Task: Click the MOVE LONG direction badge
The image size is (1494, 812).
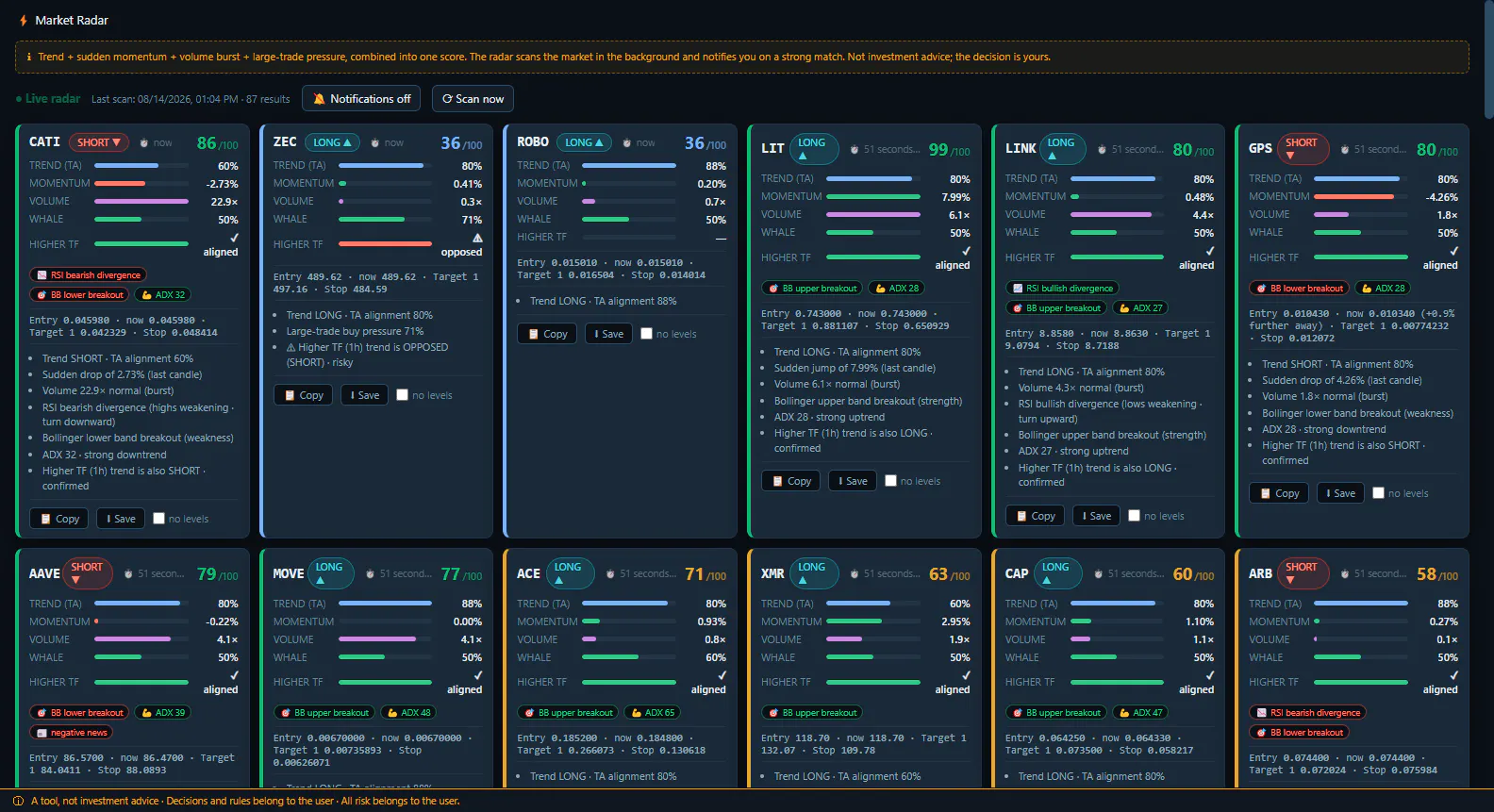Action: 330,573
